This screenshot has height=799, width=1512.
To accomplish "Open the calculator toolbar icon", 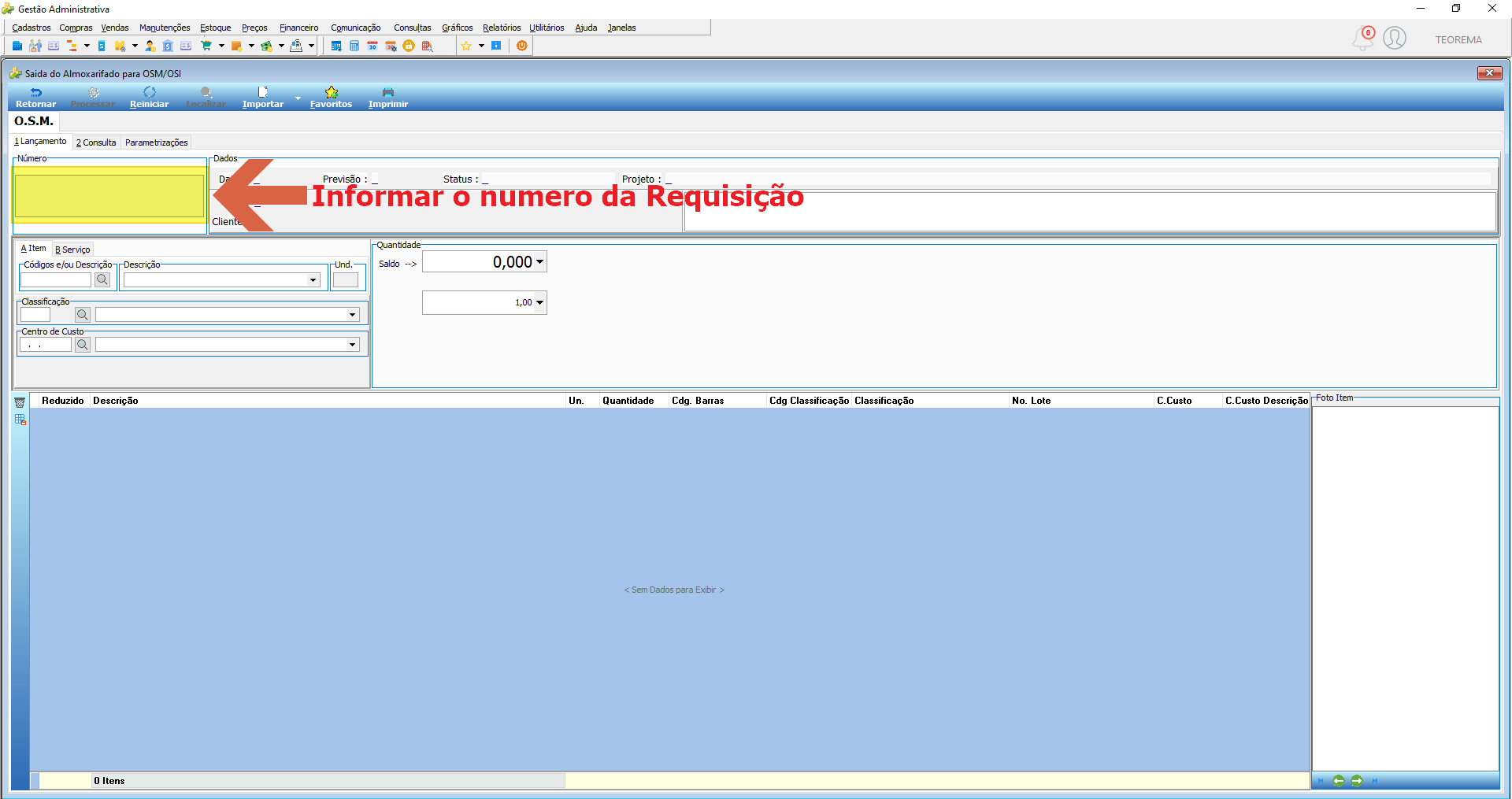I will (354, 46).
